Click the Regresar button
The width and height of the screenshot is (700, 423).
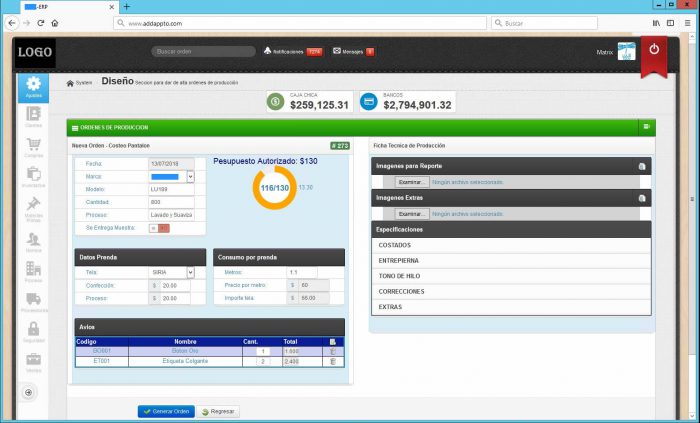[218, 411]
